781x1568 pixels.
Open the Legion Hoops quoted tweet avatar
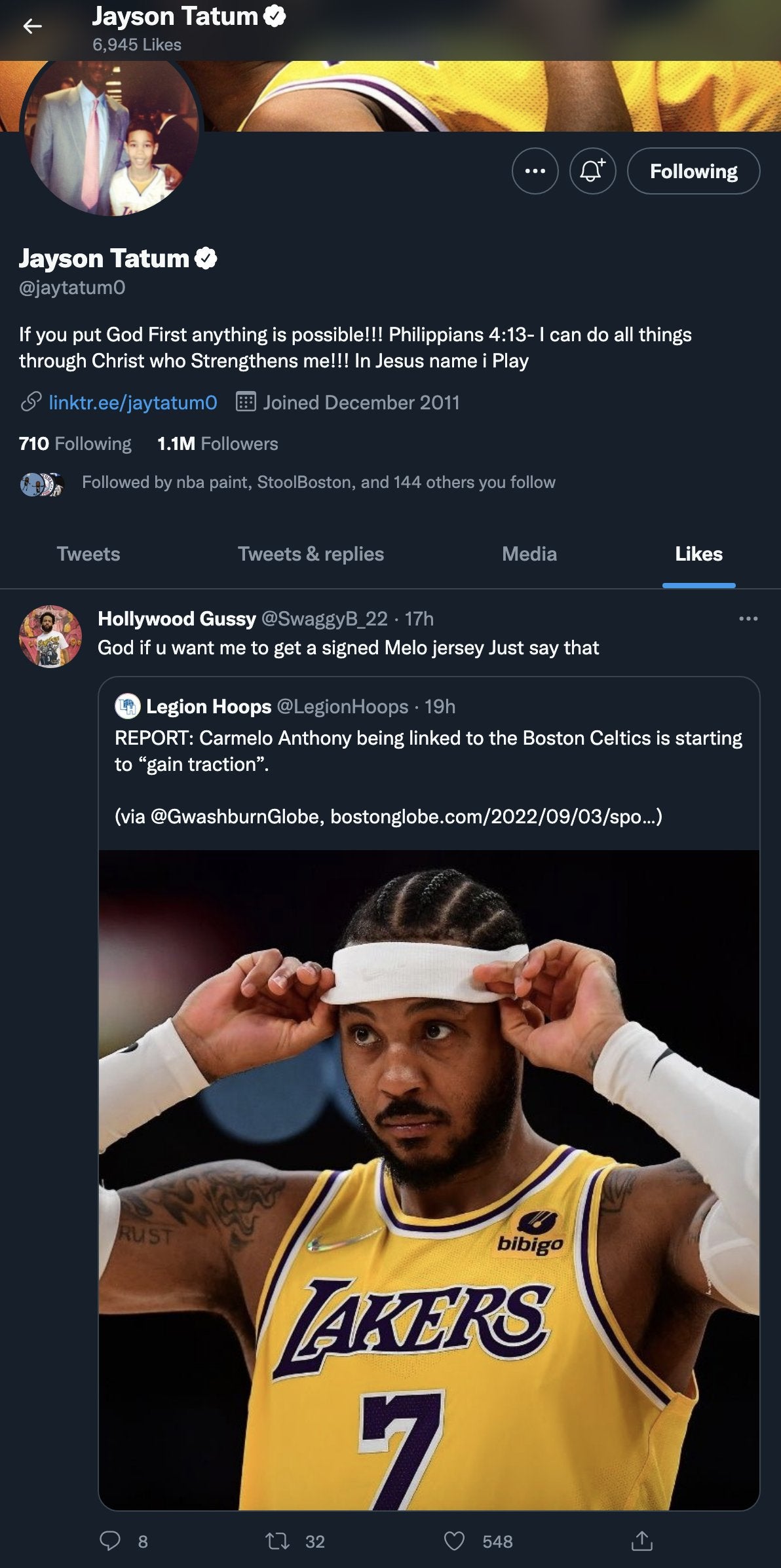(x=128, y=706)
